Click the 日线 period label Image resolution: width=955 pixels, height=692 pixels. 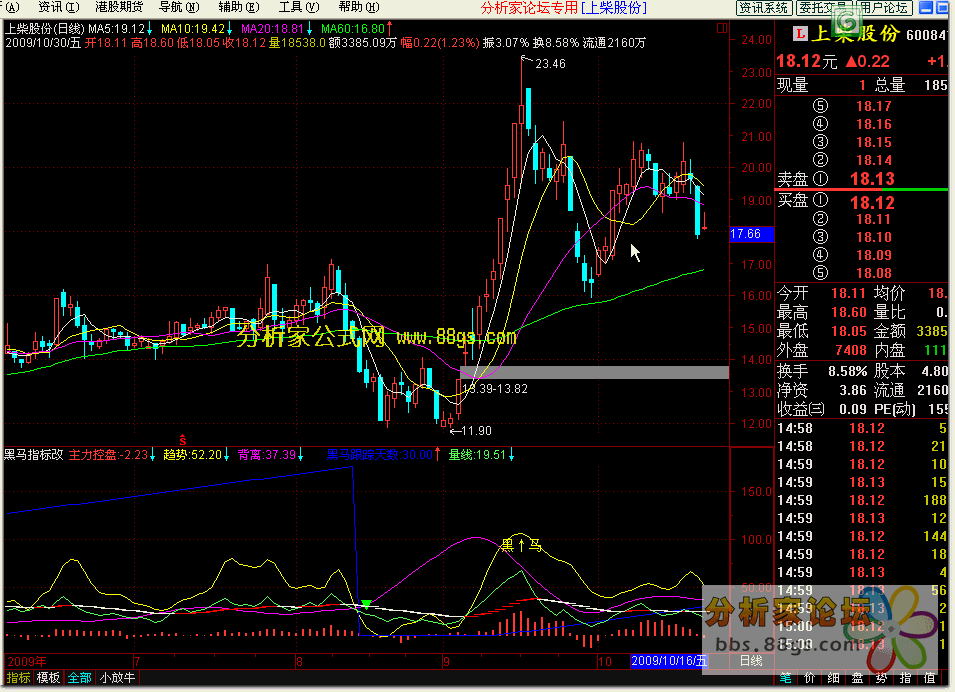coord(751,661)
